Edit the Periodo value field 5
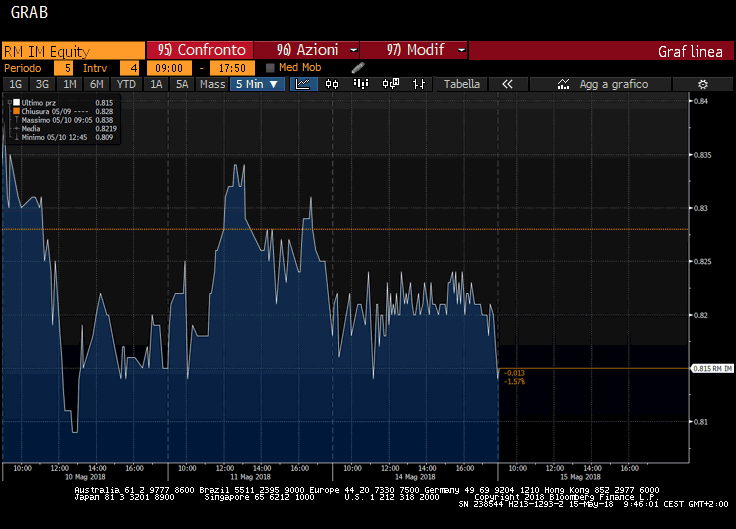This screenshot has width=736, height=529. pos(63,68)
